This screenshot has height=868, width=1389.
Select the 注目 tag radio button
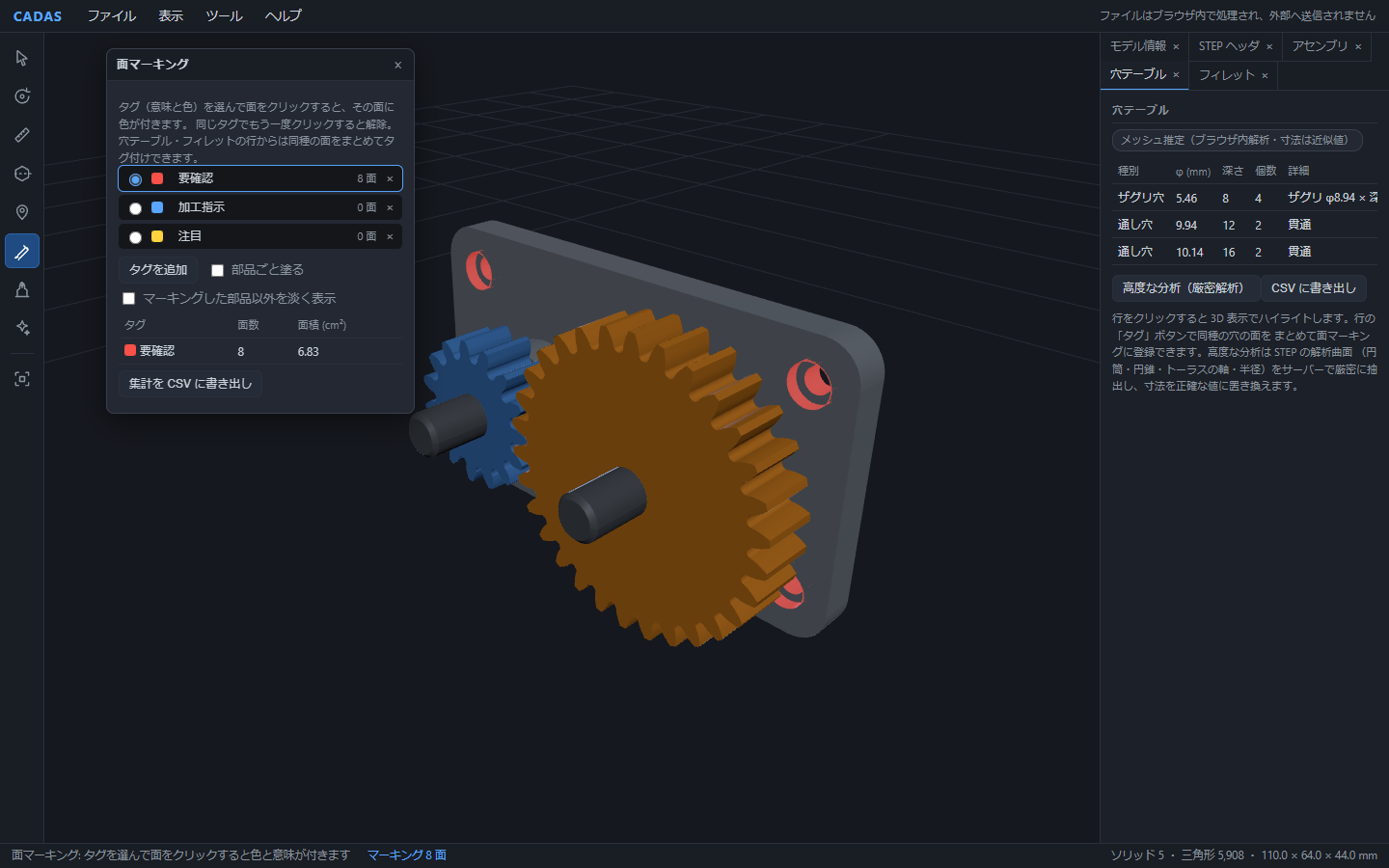pyautogui.click(x=135, y=237)
